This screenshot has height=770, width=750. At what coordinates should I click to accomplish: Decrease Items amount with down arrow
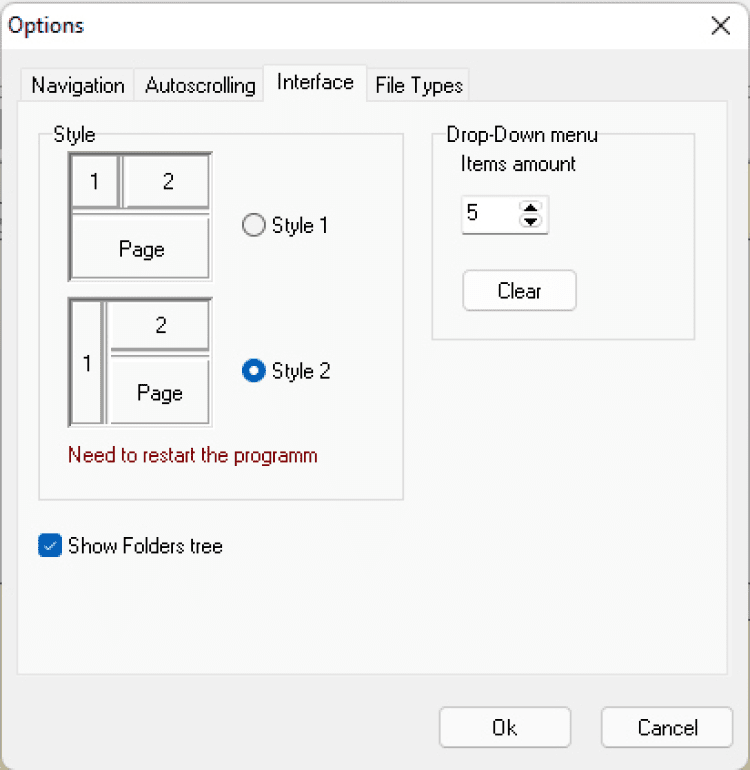pos(531,220)
